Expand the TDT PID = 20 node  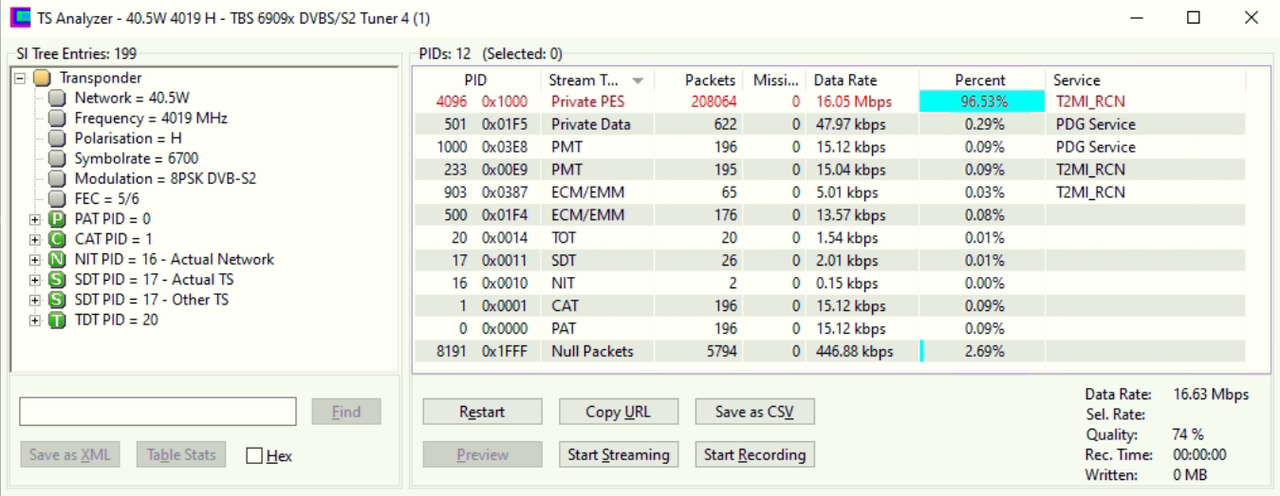click(35, 320)
